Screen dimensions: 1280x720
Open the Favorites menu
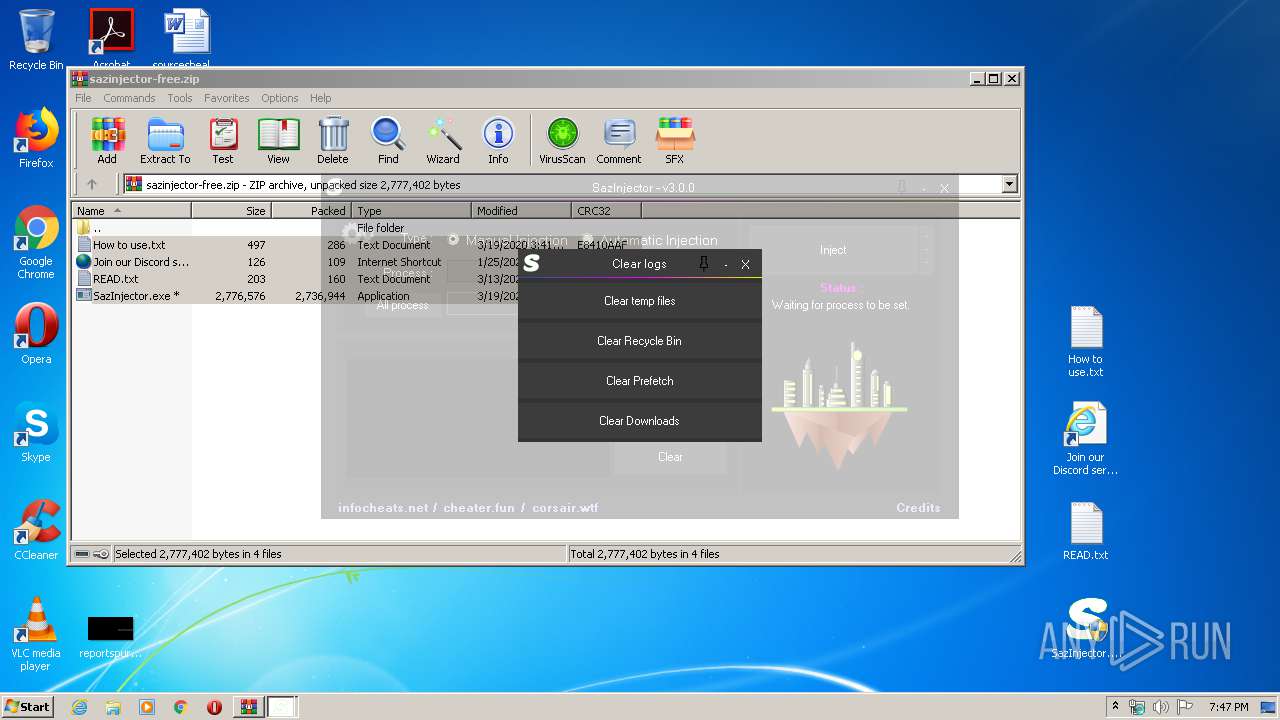(227, 98)
